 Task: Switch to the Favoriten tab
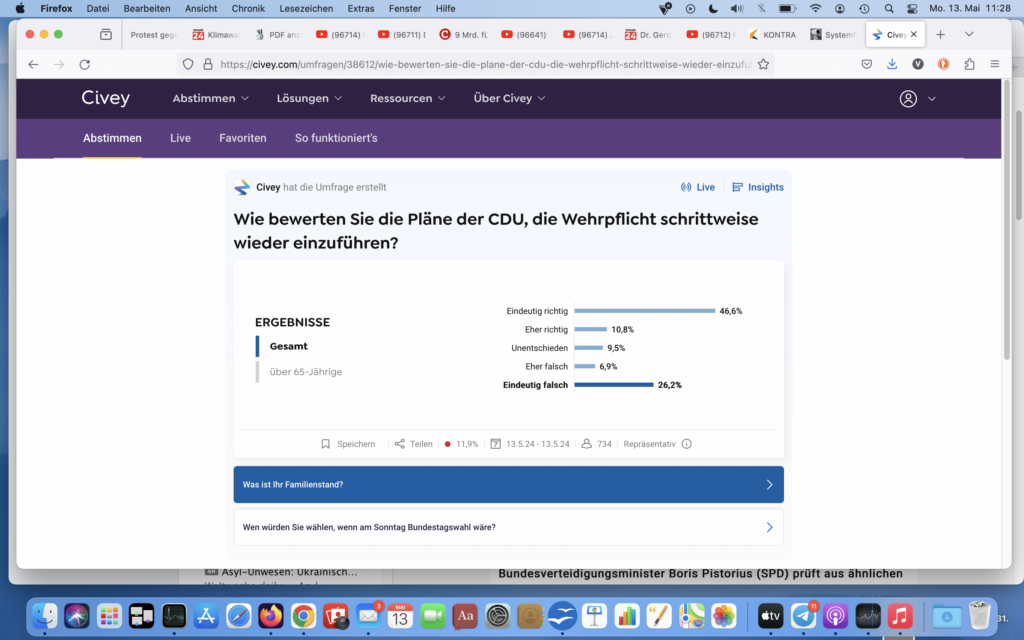242,138
